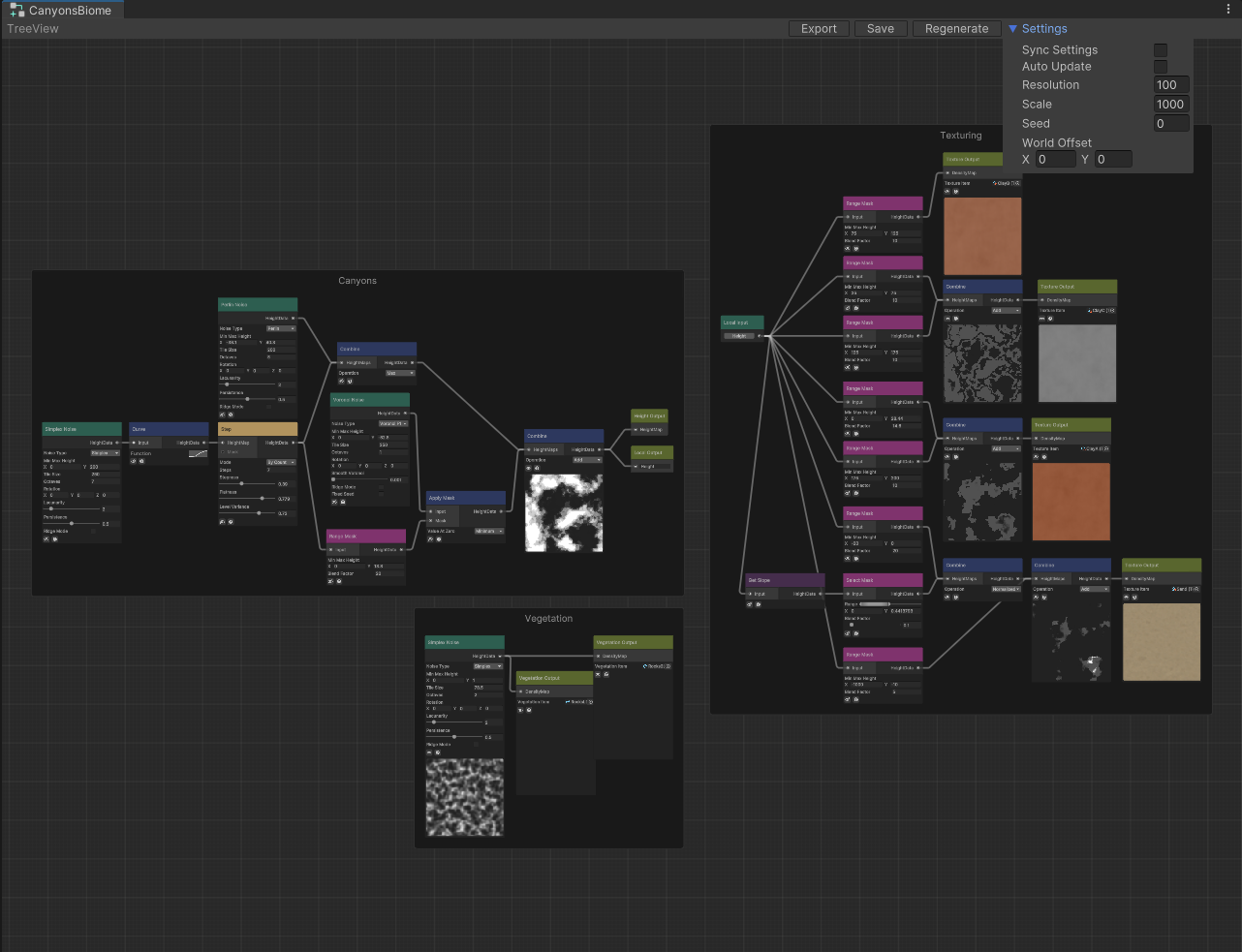The height and width of the screenshot is (952, 1242).
Task: Click the Sand texture item icon in the bottom-right Texture Output node
Action: click(x=1174, y=589)
